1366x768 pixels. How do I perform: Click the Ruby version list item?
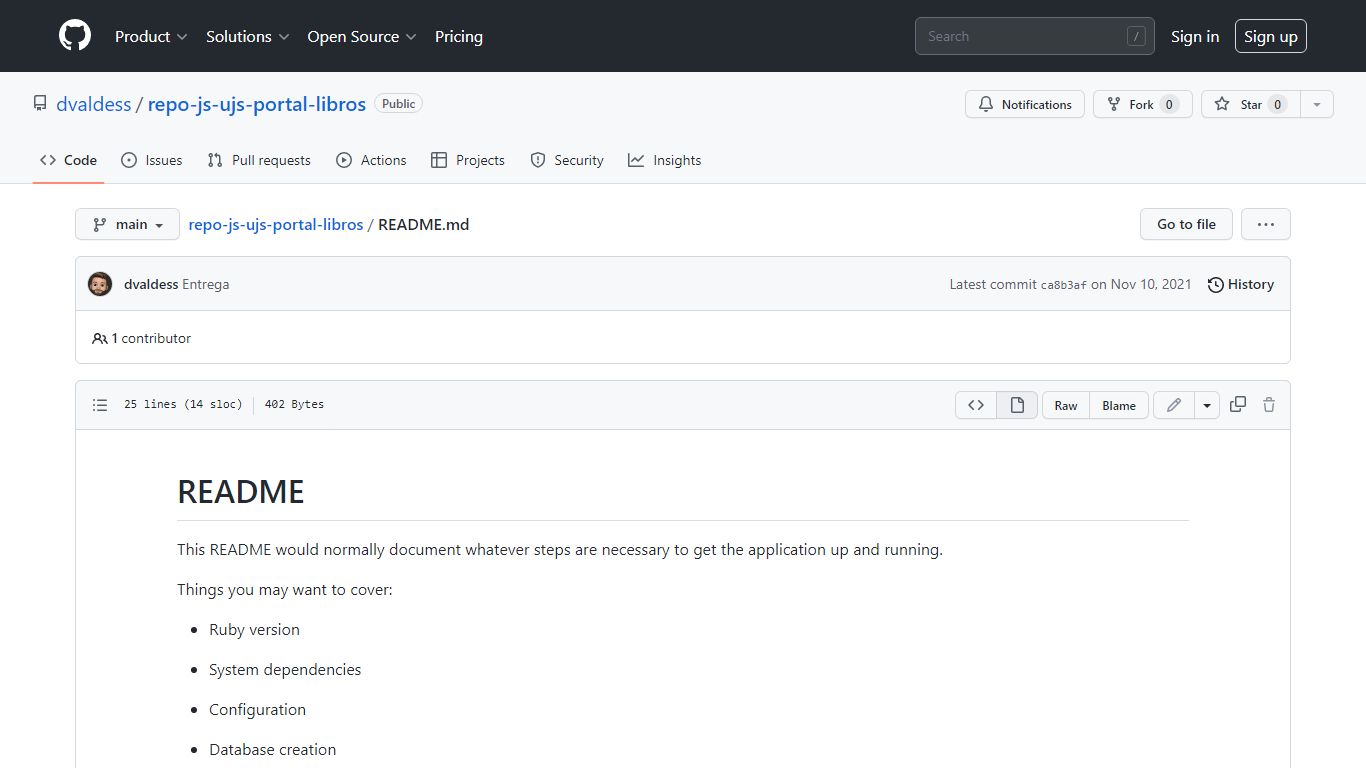[x=254, y=629]
